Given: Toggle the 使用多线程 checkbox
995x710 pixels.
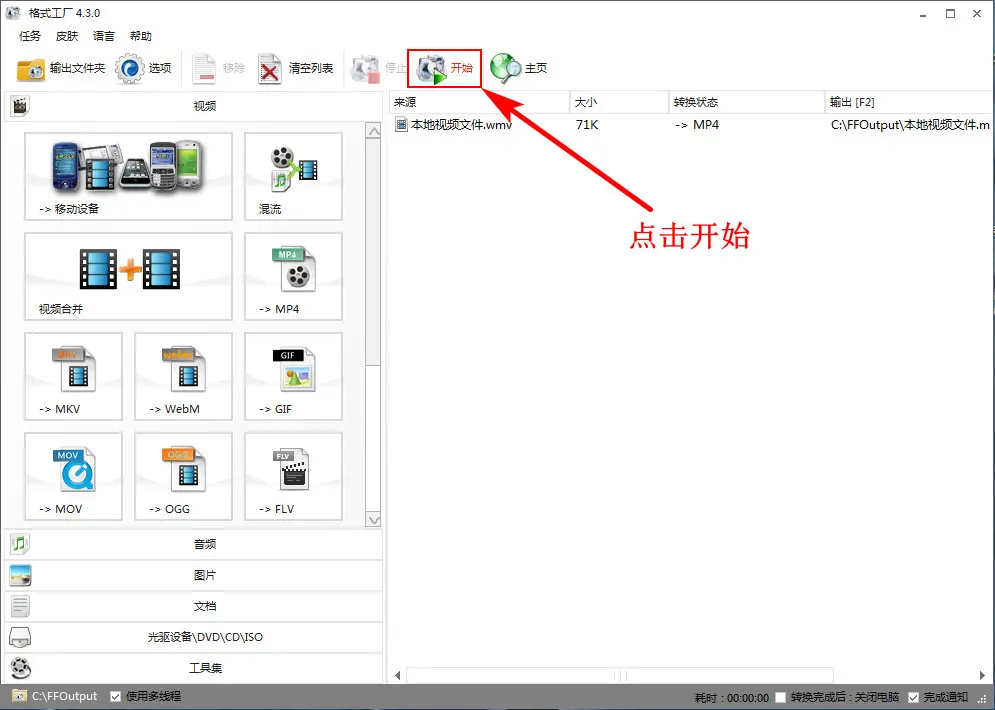Looking at the screenshot, I should (116, 696).
